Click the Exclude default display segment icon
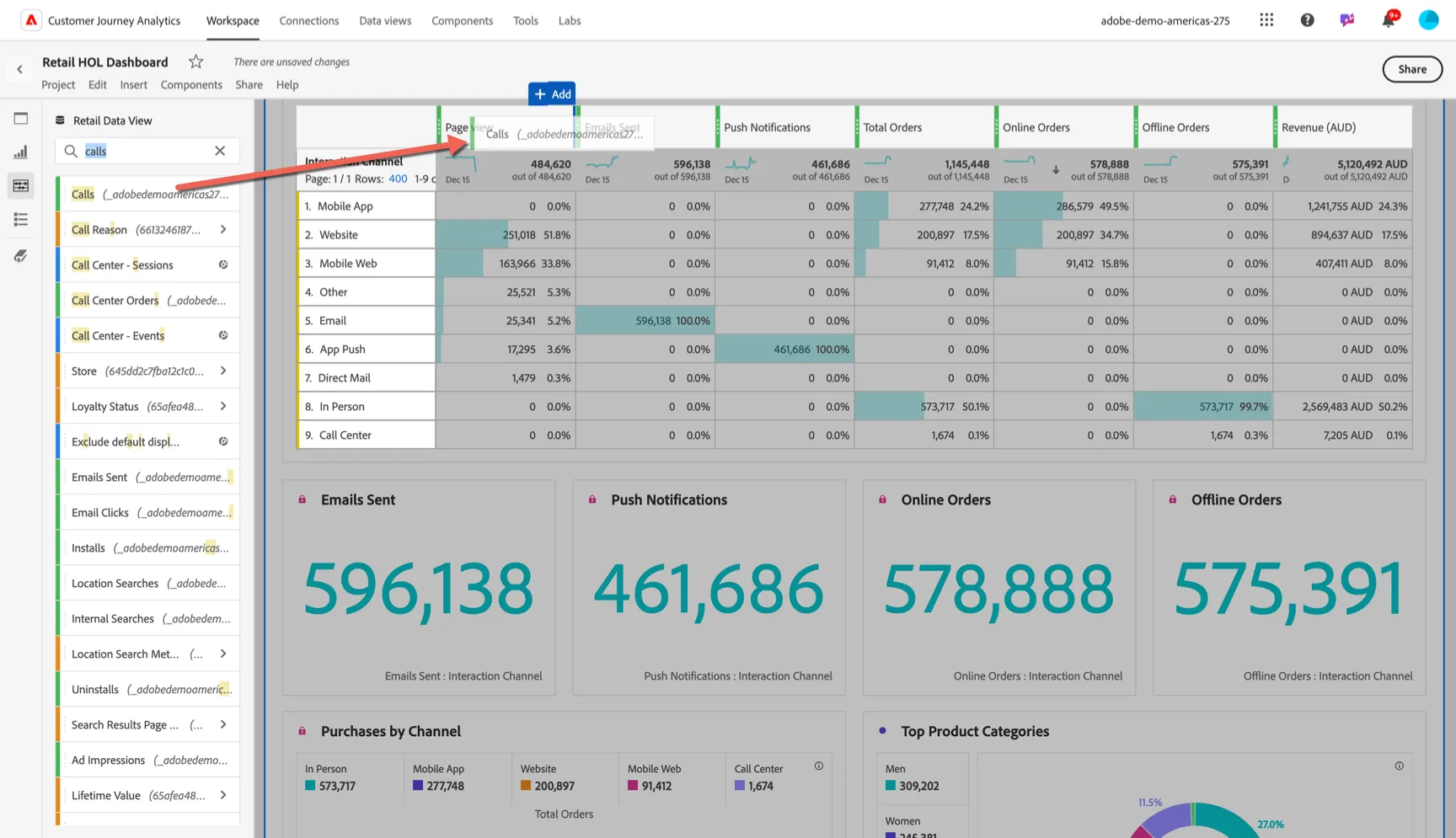1456x838 pixels. tap(223, 441)
